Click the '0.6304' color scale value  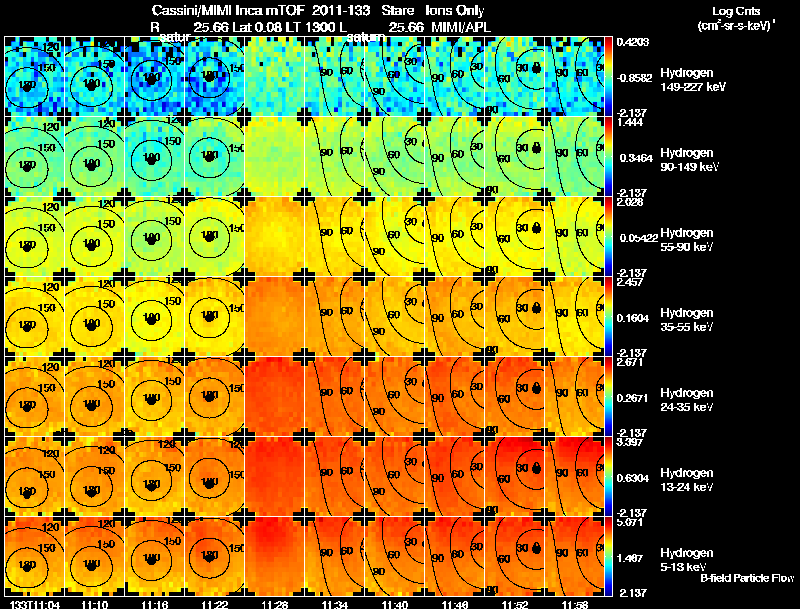click(633, 478)
